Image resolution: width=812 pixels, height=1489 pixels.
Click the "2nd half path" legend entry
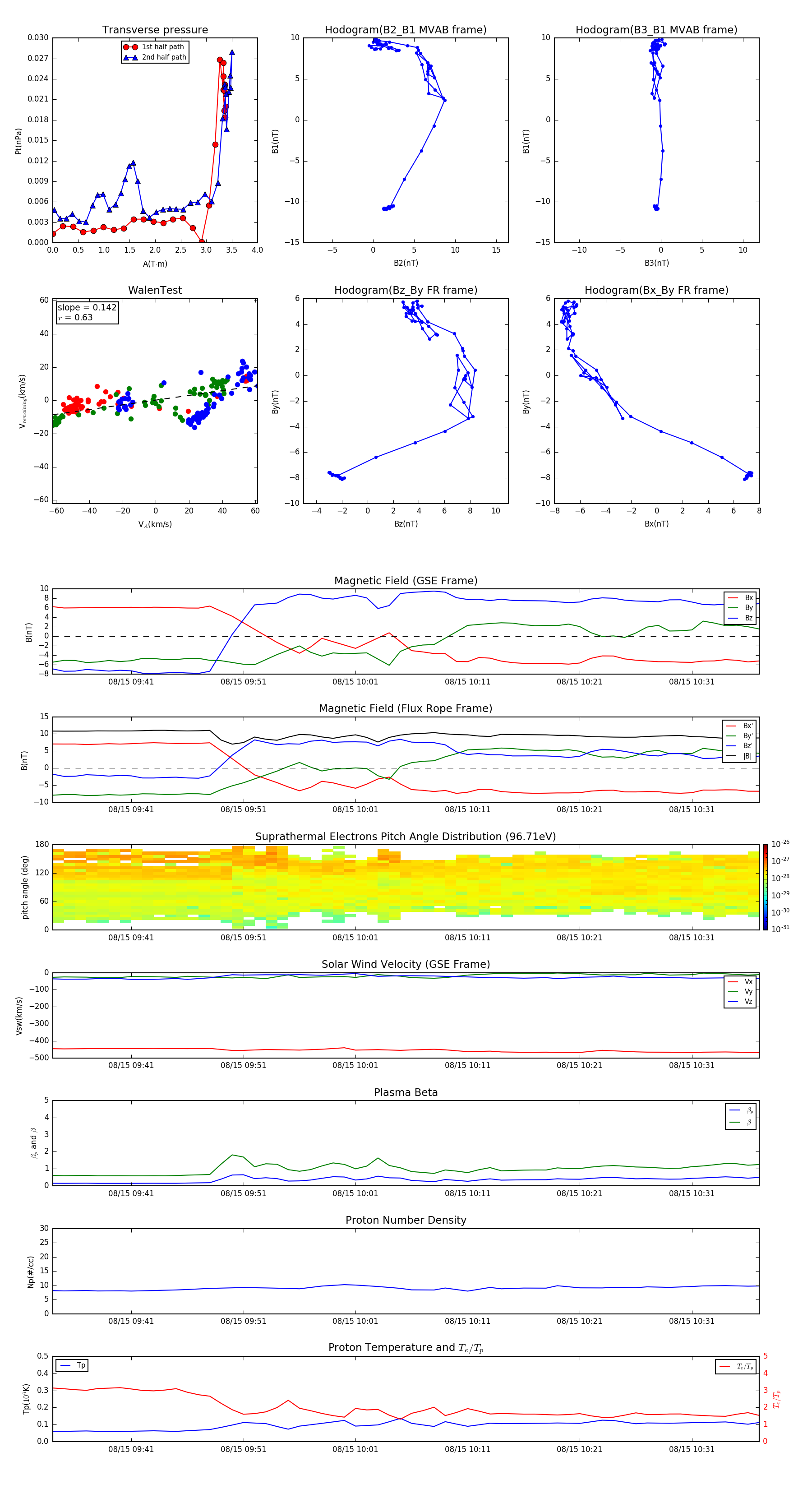tap(155, 57)
